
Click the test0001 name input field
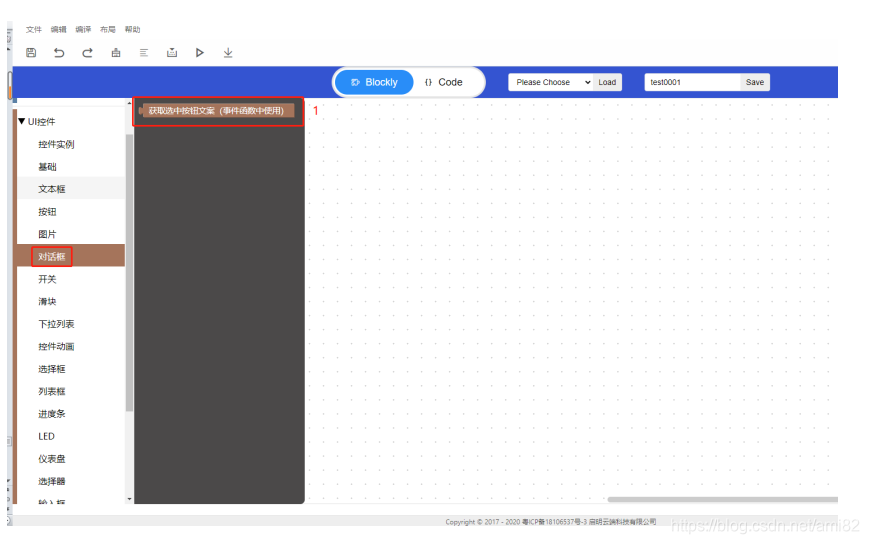(x=692, y=82)
